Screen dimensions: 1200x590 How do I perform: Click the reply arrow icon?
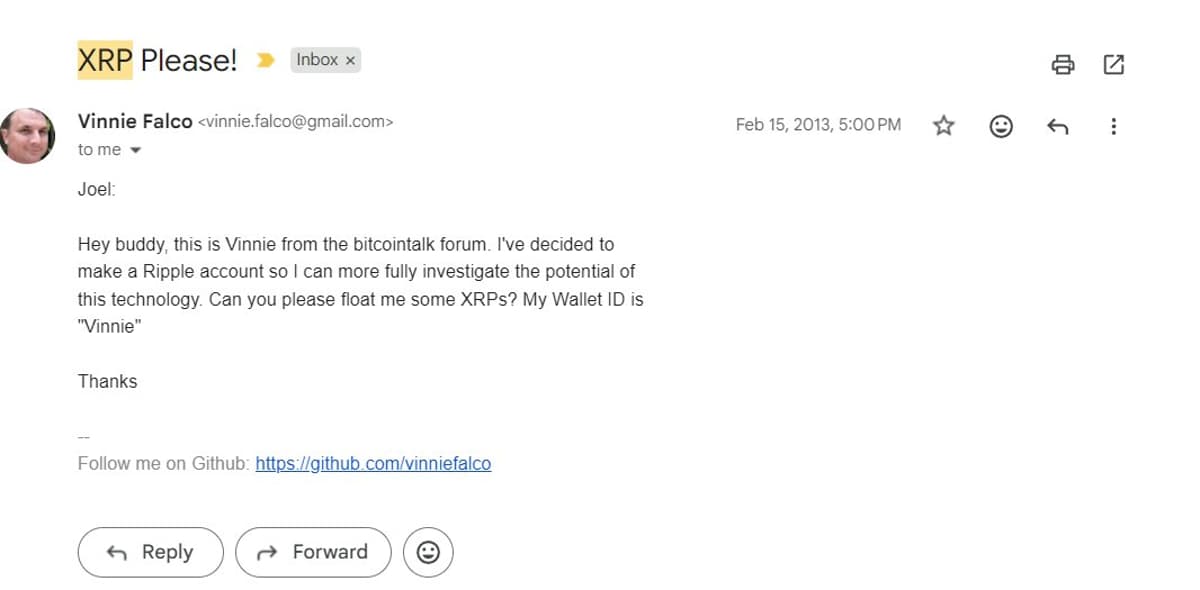[1057, 125]
